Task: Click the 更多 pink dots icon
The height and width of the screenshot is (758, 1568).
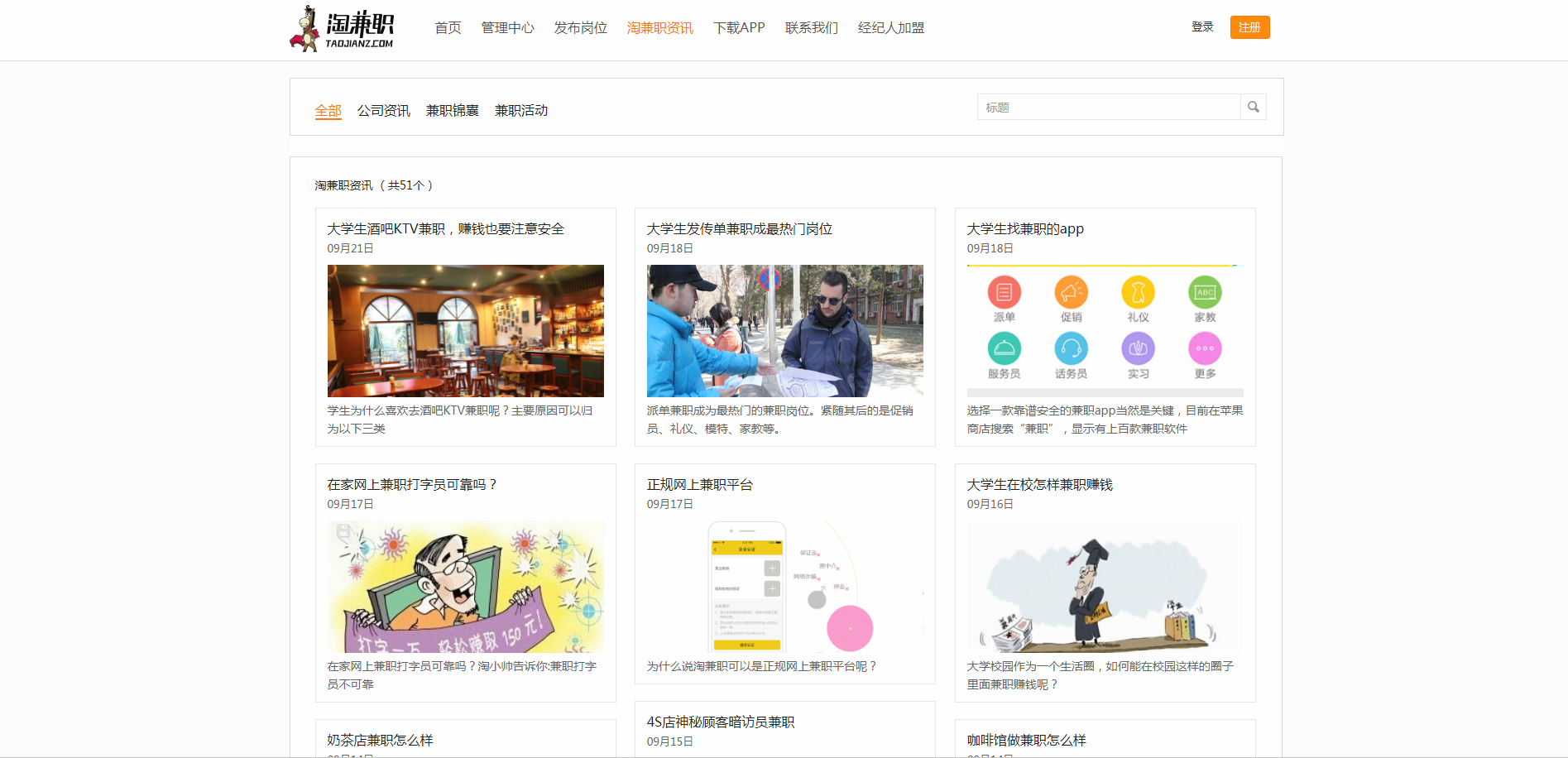Action: (x=1205, y=348)
